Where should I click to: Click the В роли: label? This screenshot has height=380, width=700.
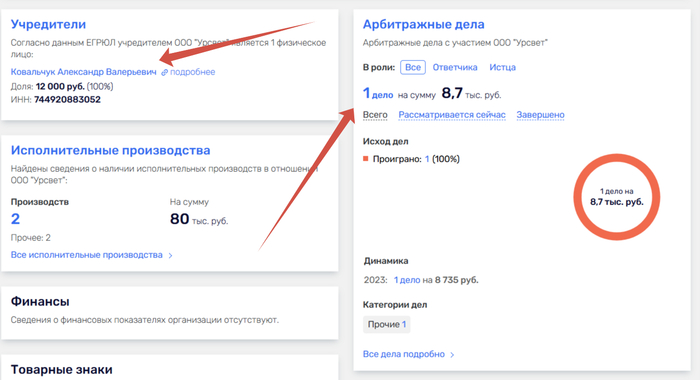pos(379,67)
